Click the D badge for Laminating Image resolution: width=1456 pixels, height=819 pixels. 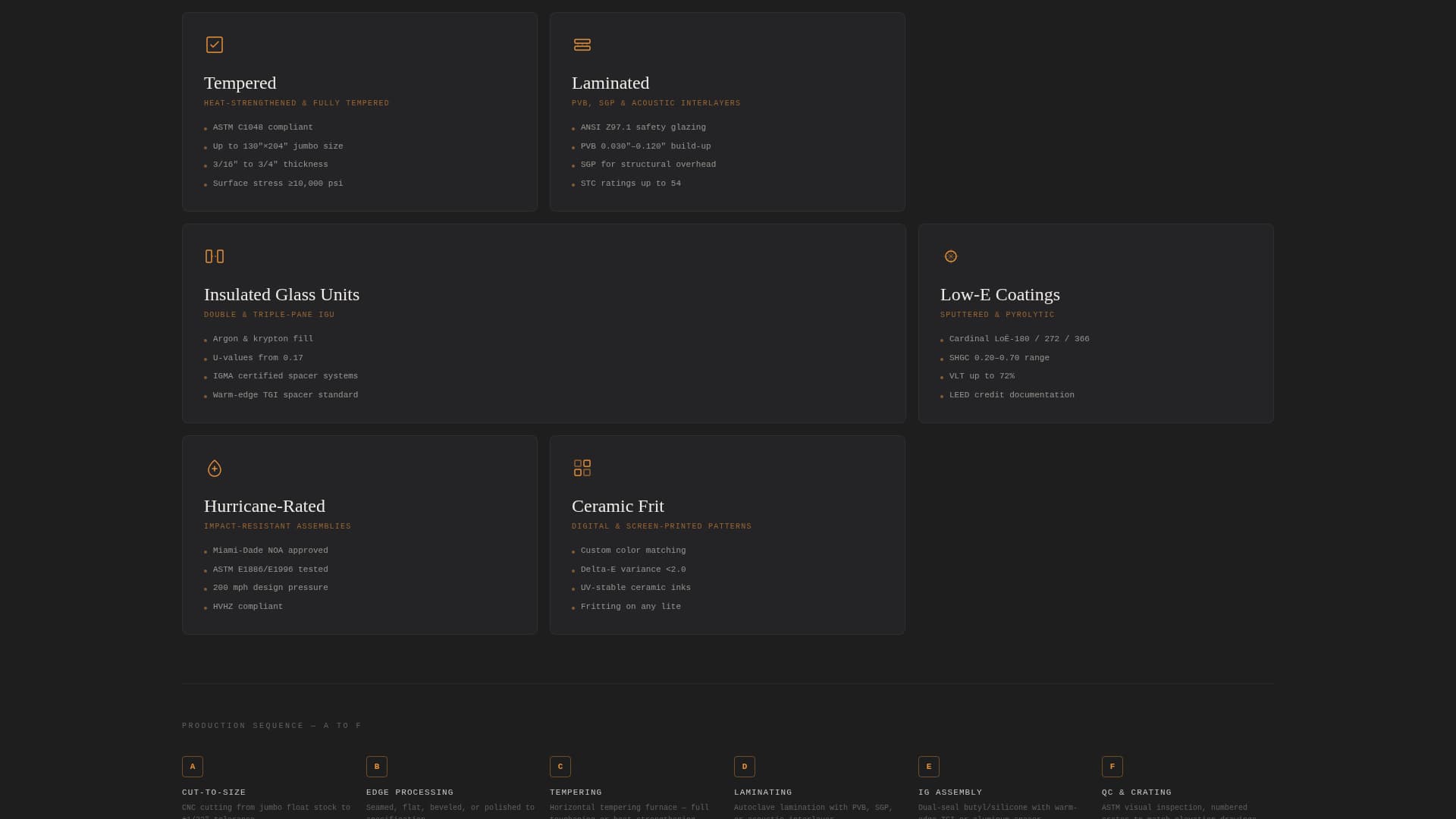click(x=745, y=767)
